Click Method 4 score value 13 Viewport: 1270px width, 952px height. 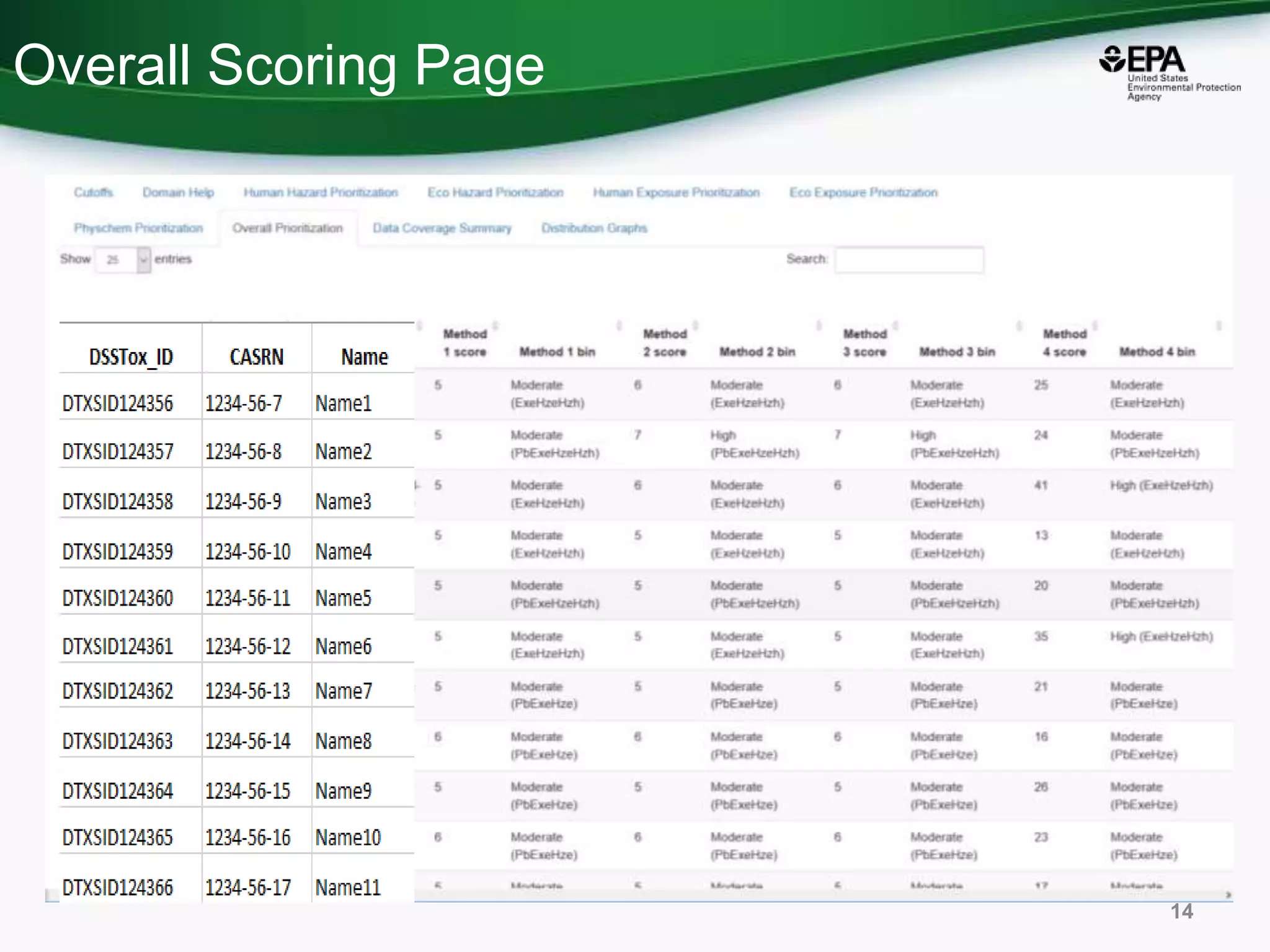point(1041,535)
